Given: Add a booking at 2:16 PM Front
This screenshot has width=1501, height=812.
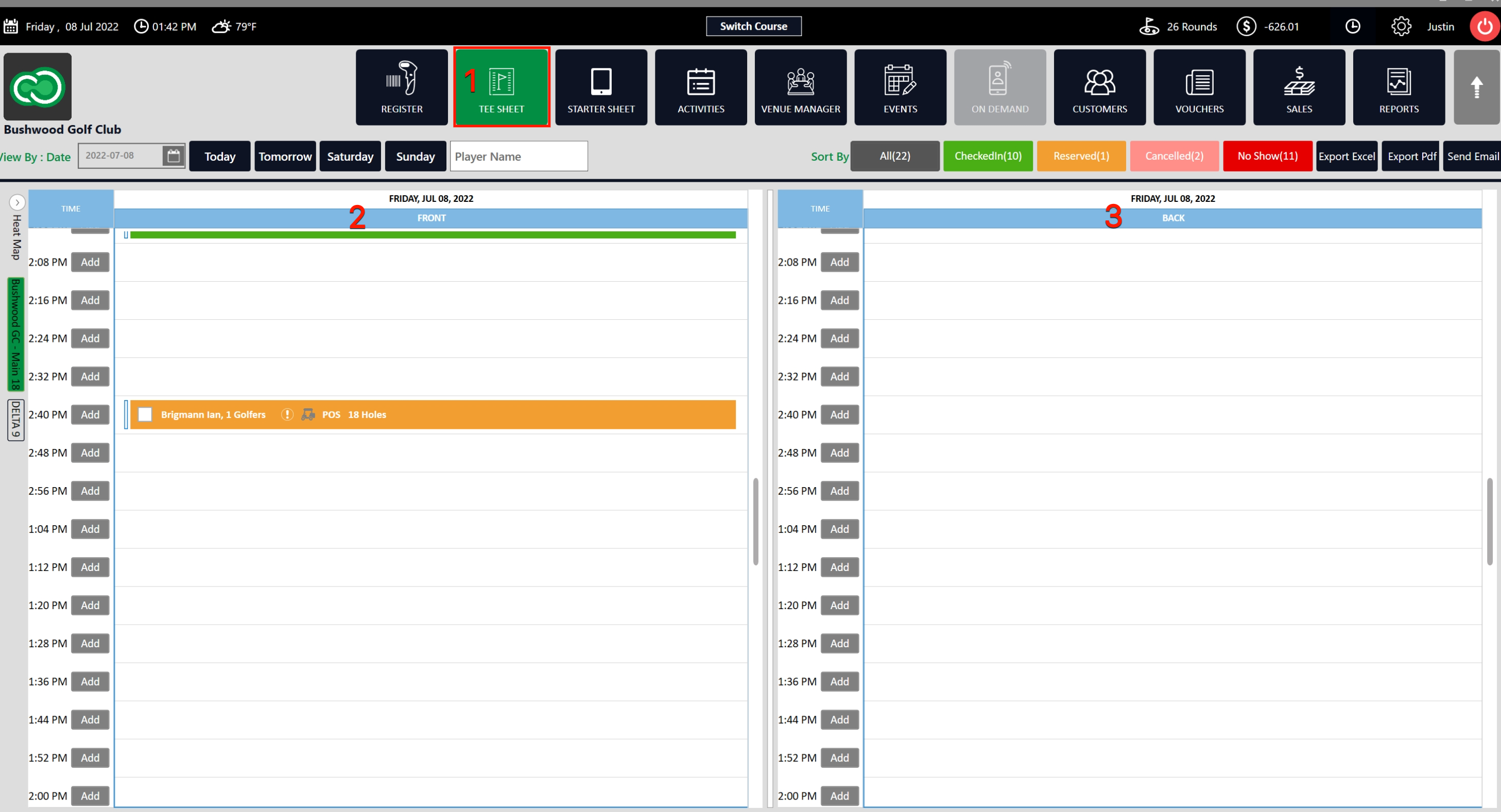Looking at the screenshot, I should point(90,300).
